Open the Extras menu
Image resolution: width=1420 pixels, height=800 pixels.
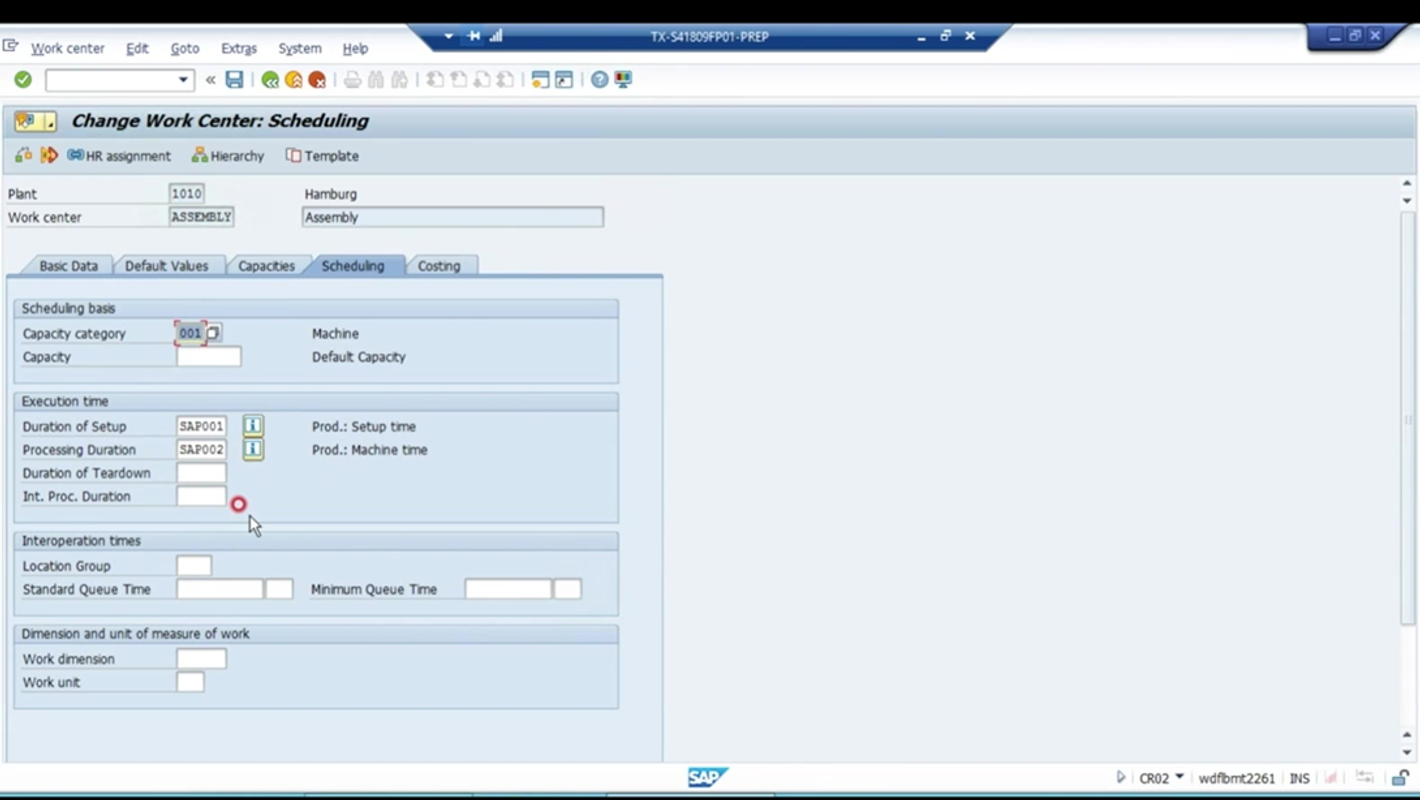coord(239,48)
